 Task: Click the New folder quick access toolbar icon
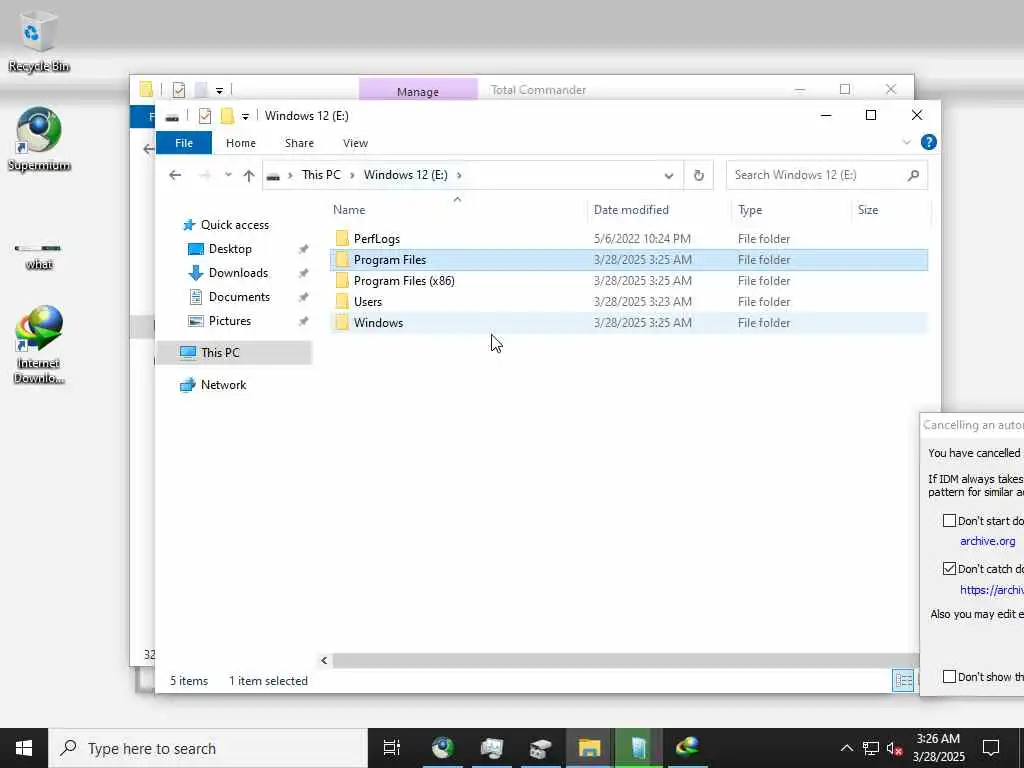(x=227, y=116)
